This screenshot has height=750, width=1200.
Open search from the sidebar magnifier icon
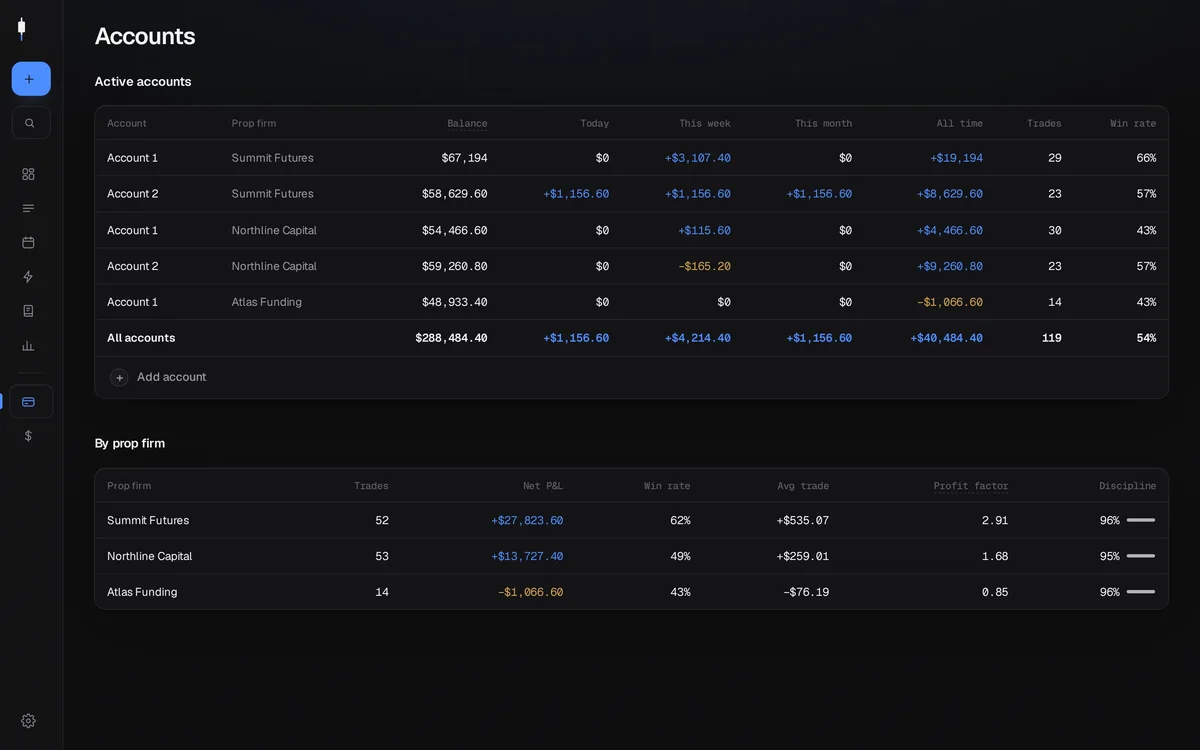click(x=31, y=123)
